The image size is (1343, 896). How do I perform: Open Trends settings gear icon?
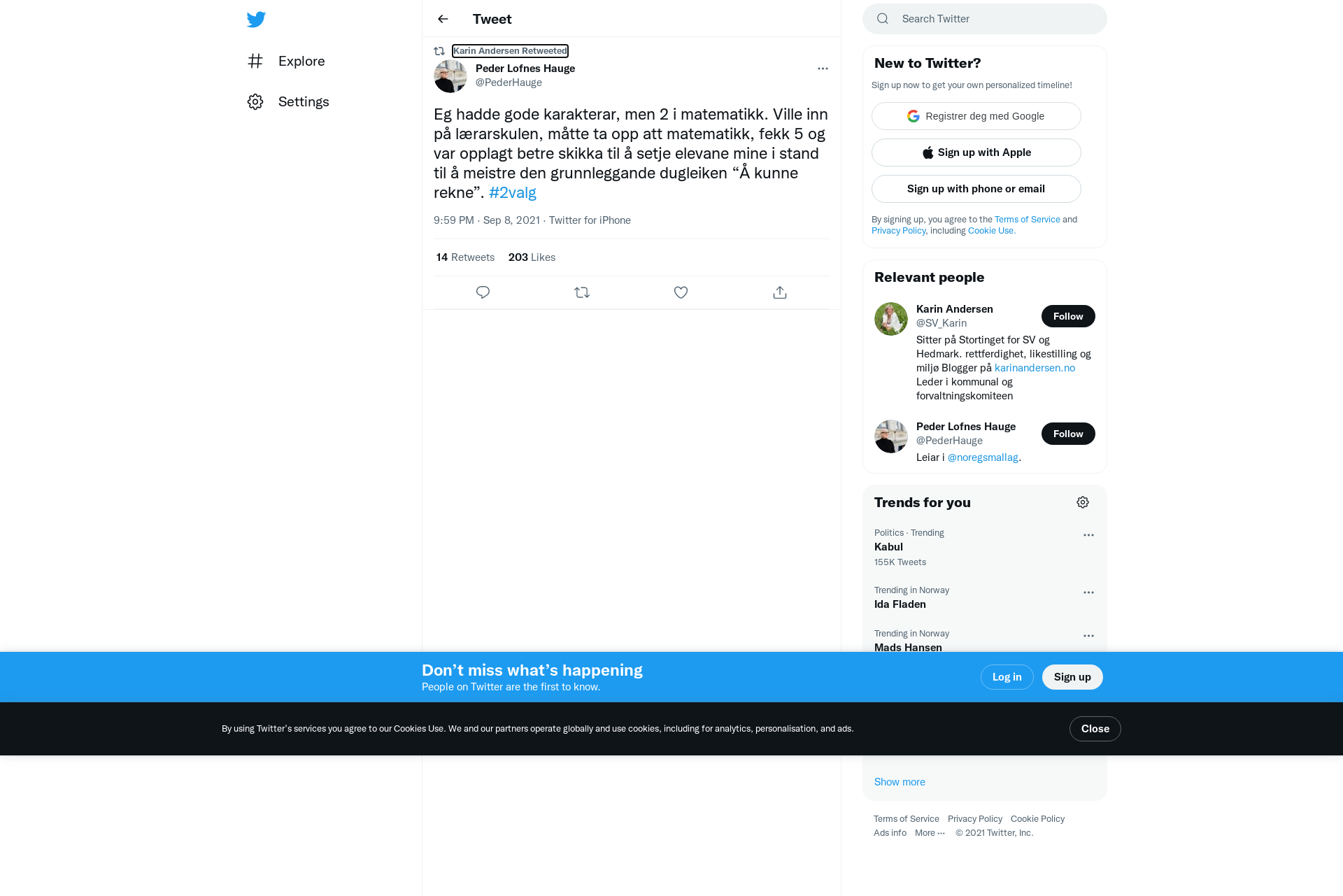coord(1083,502)
